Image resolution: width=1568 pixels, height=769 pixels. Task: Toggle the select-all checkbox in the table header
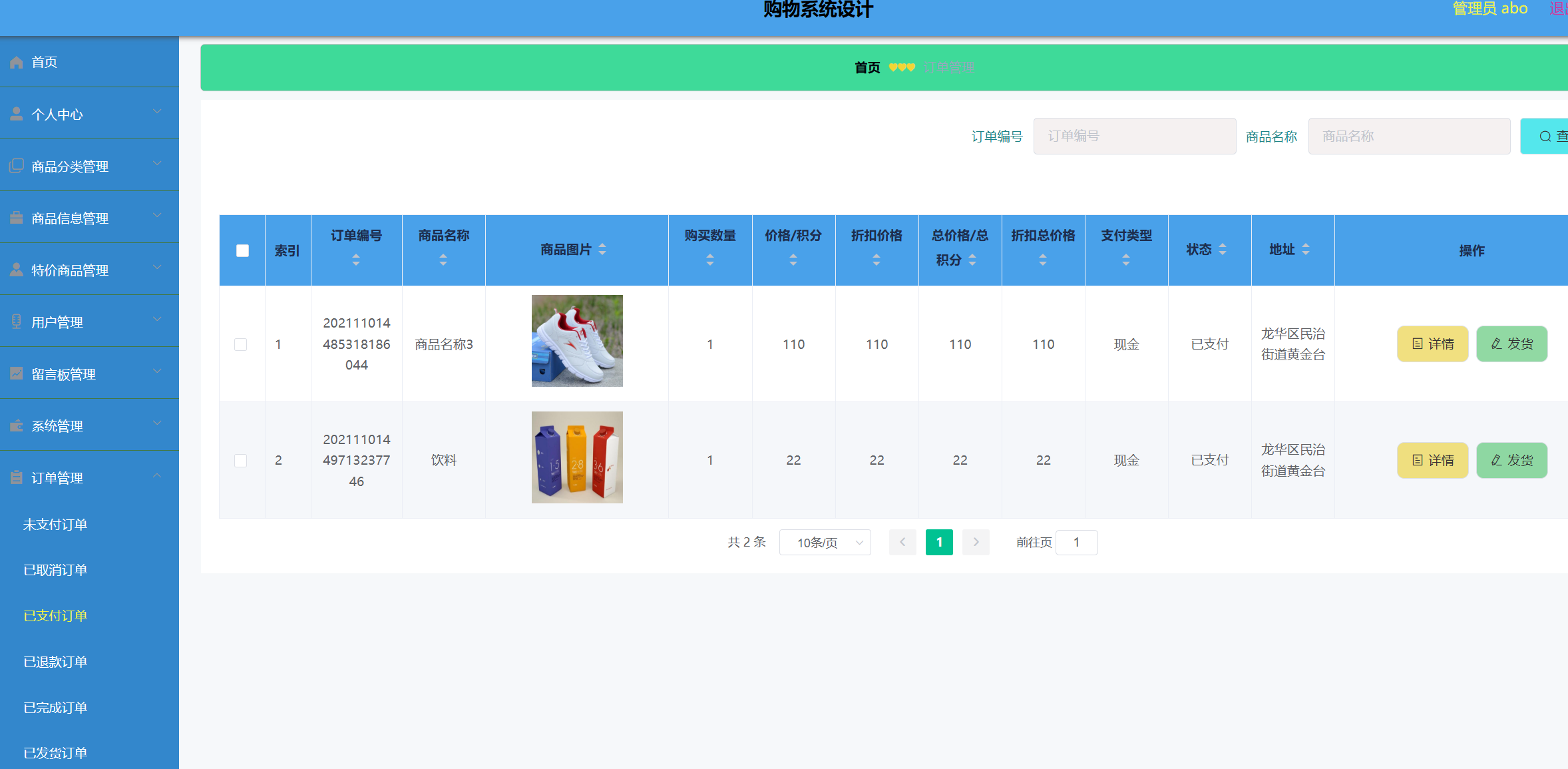pos(242,250)
